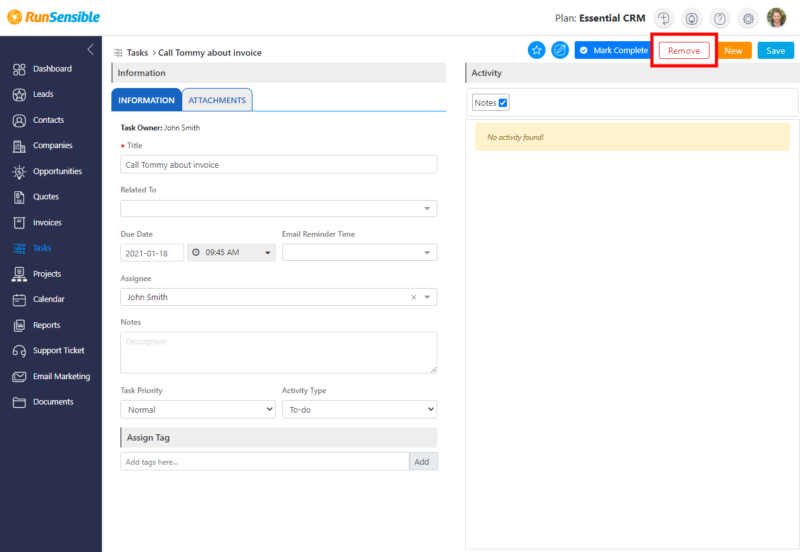Click the Add tags here input

pyautogui.click(x=265, y=462)
